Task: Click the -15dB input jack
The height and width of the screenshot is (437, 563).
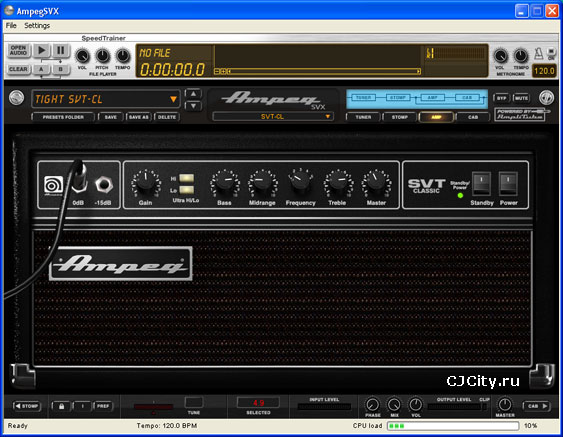Action: [104, 185]
